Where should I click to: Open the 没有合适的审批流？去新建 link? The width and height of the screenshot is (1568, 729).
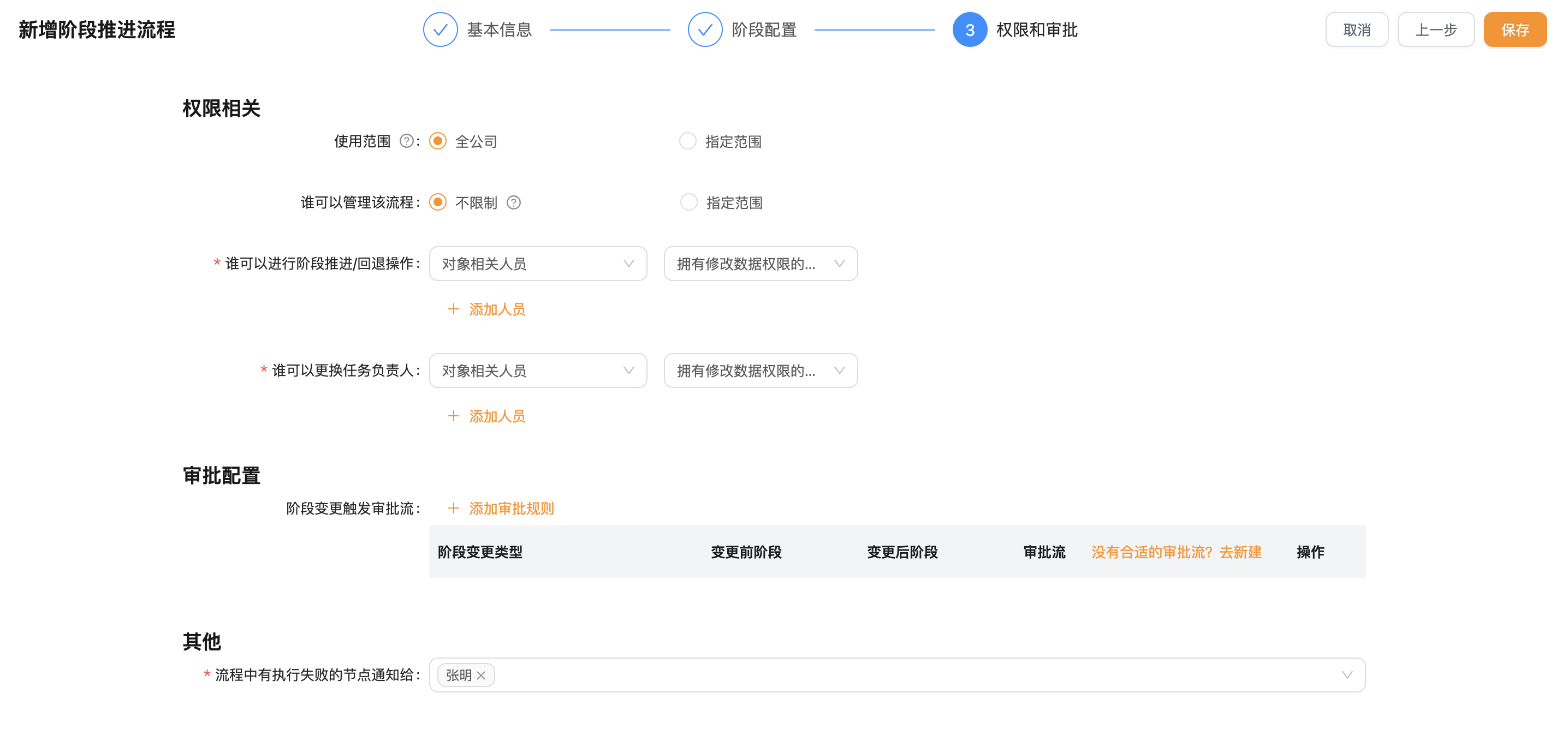coord(1176,552)
